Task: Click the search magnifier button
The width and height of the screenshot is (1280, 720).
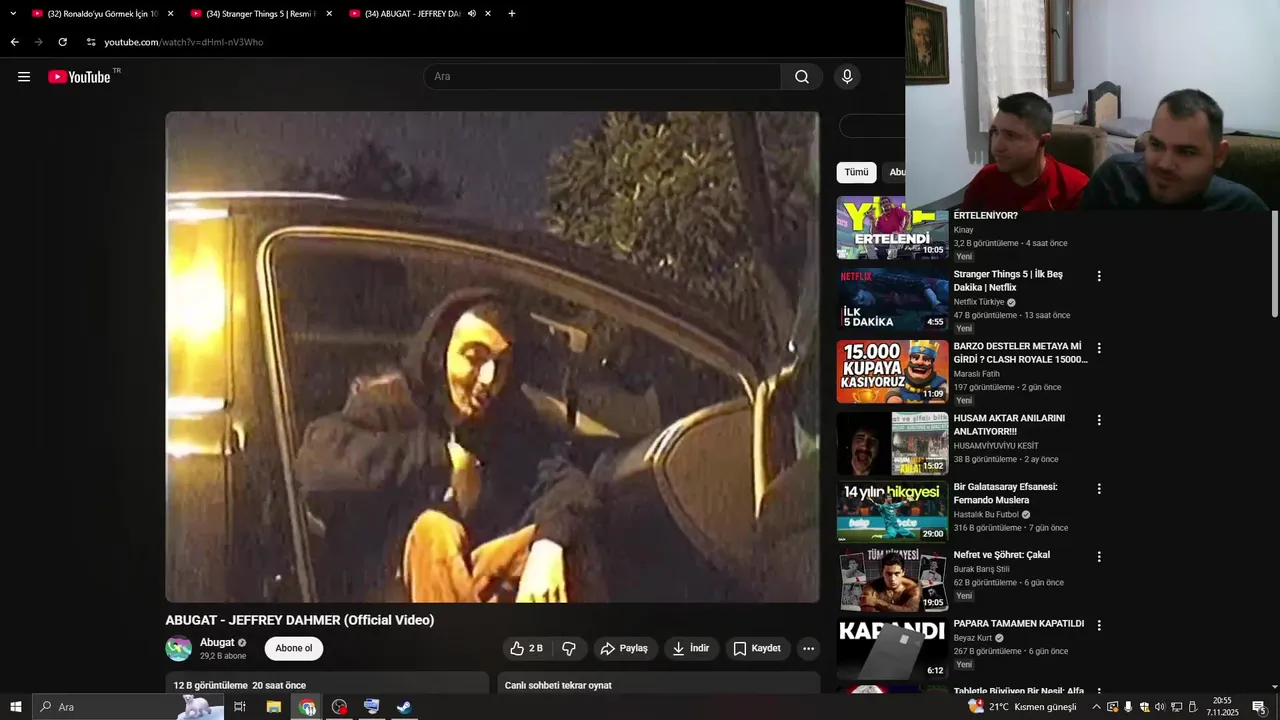Action: 802,77
